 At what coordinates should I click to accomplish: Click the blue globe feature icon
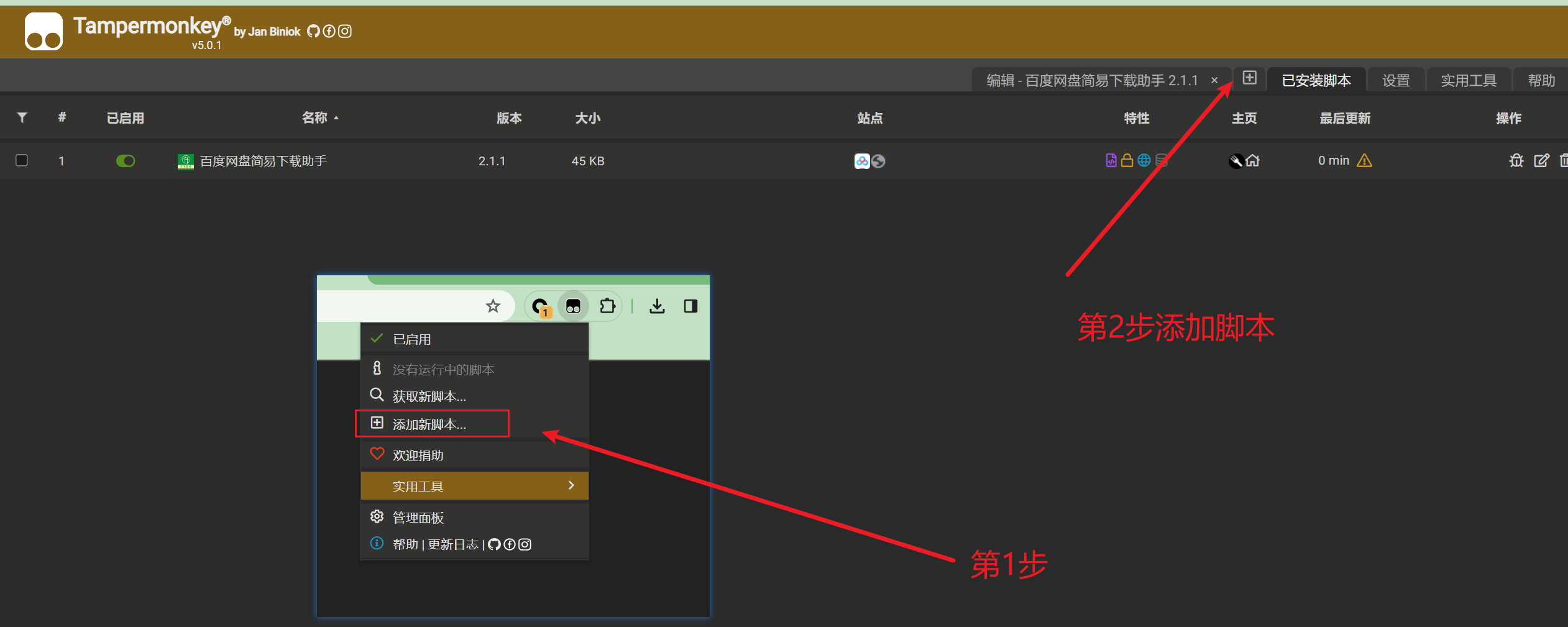(x=1144, y=160)
